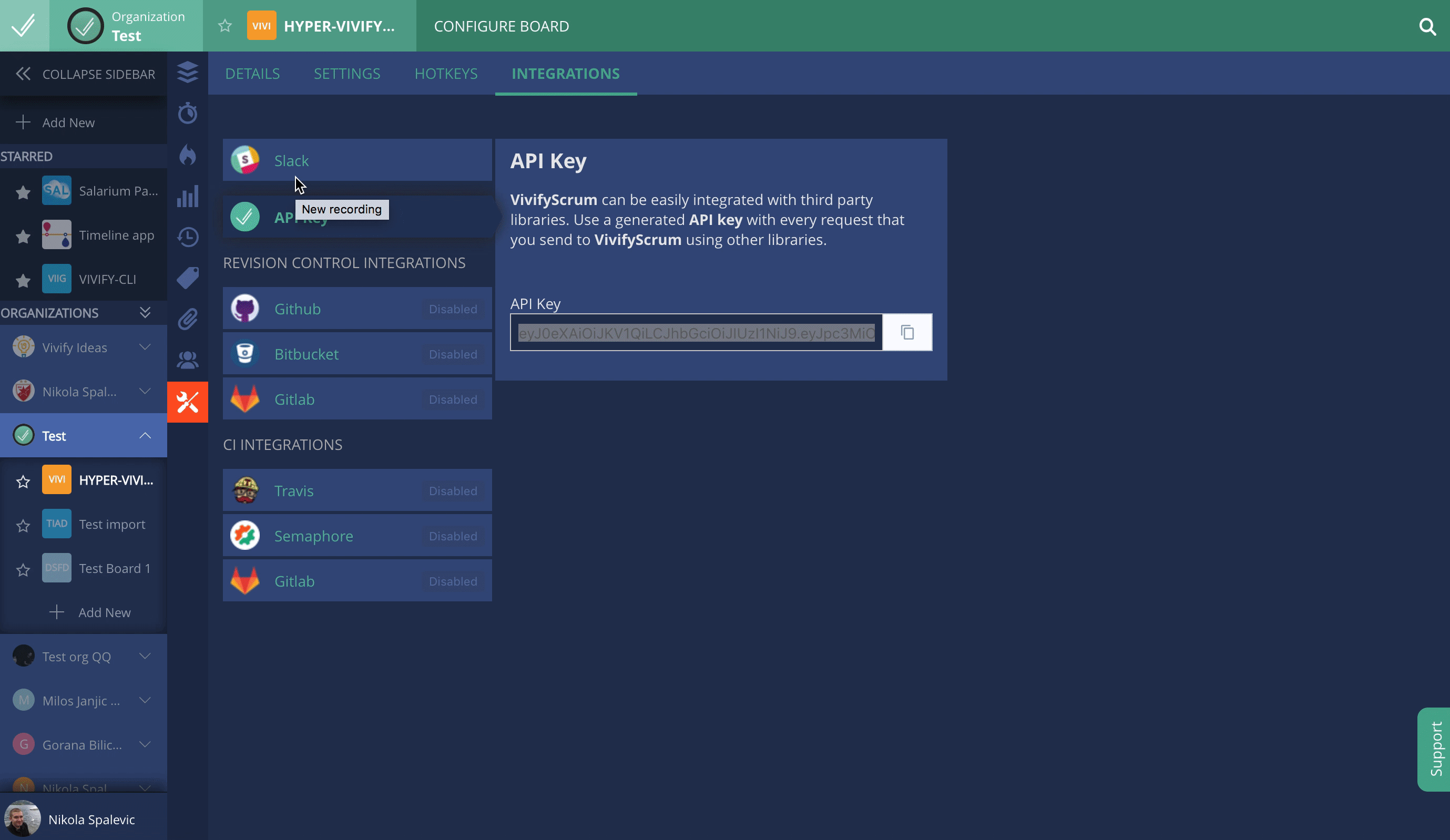The image size is (1450, 840).
Task: Open the bar chart reports icon
Action: click(x=188, y=196)
